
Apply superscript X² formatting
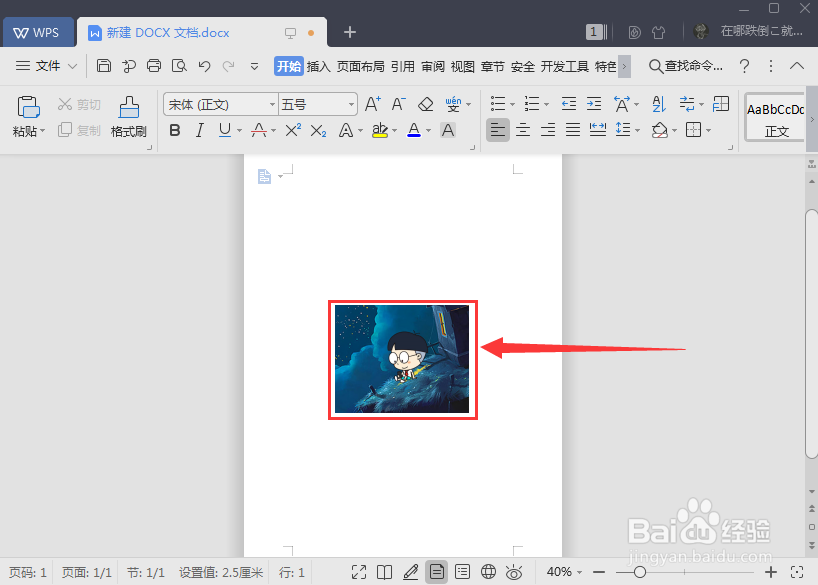pyautogui.click(x=293, y=130)
